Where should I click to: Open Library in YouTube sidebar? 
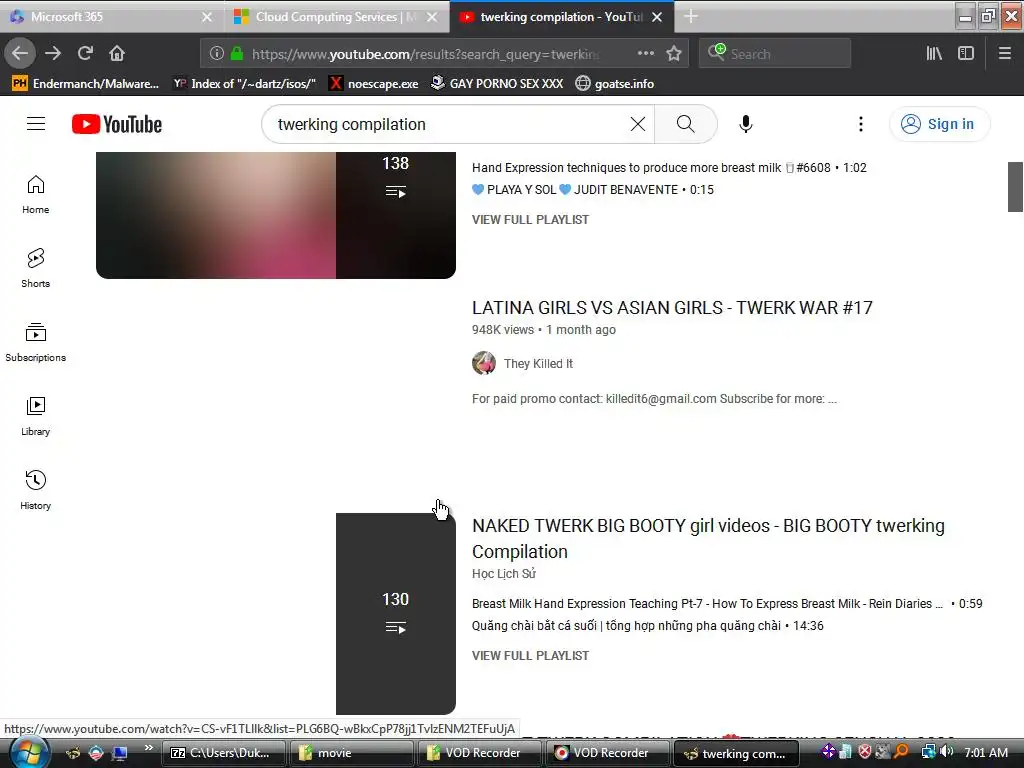click(36, 416)
